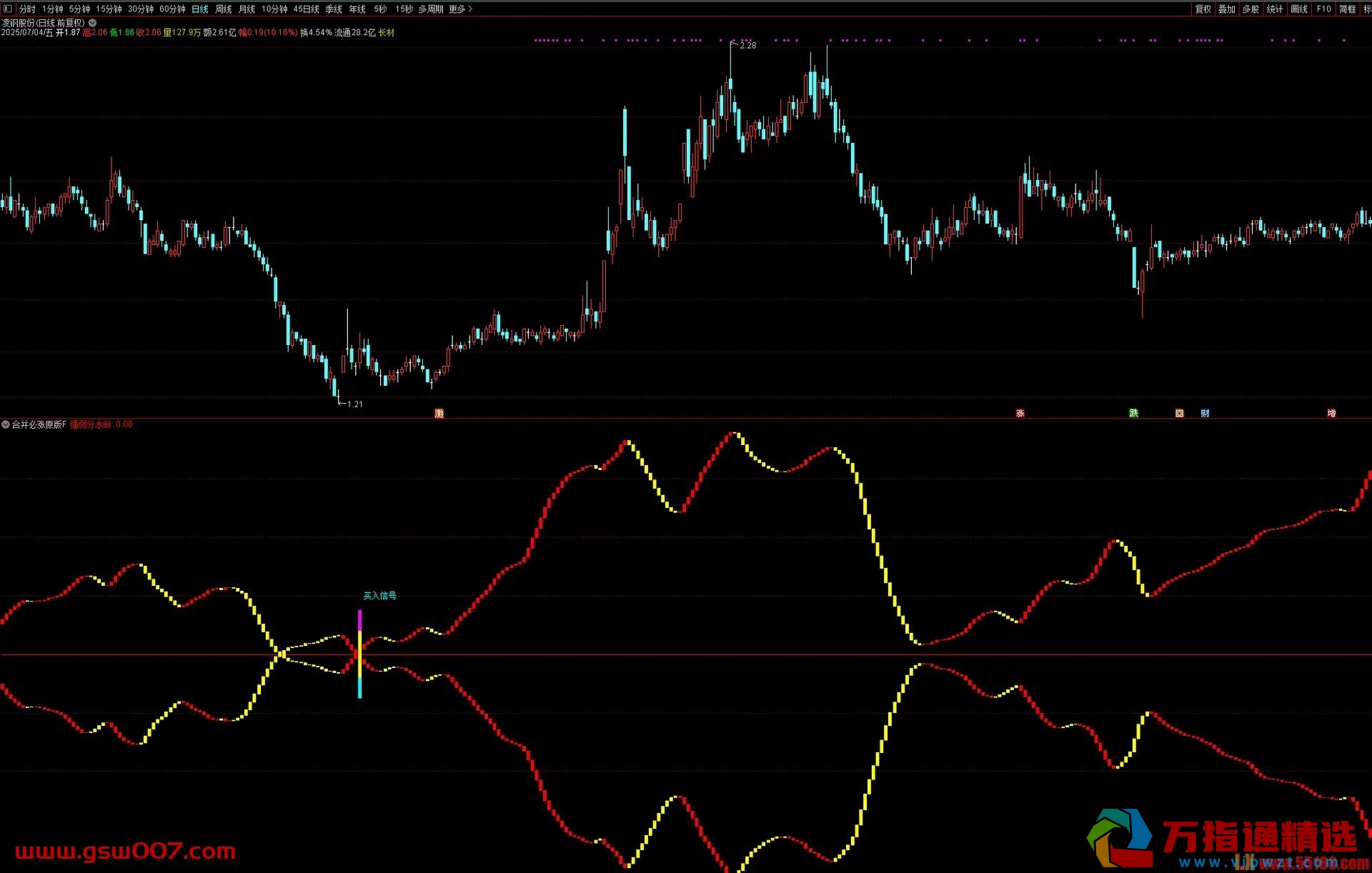Select the 5秒 period
Image resolution: width=1372 pixels, height=873 pixels.
tap(380, 9)
